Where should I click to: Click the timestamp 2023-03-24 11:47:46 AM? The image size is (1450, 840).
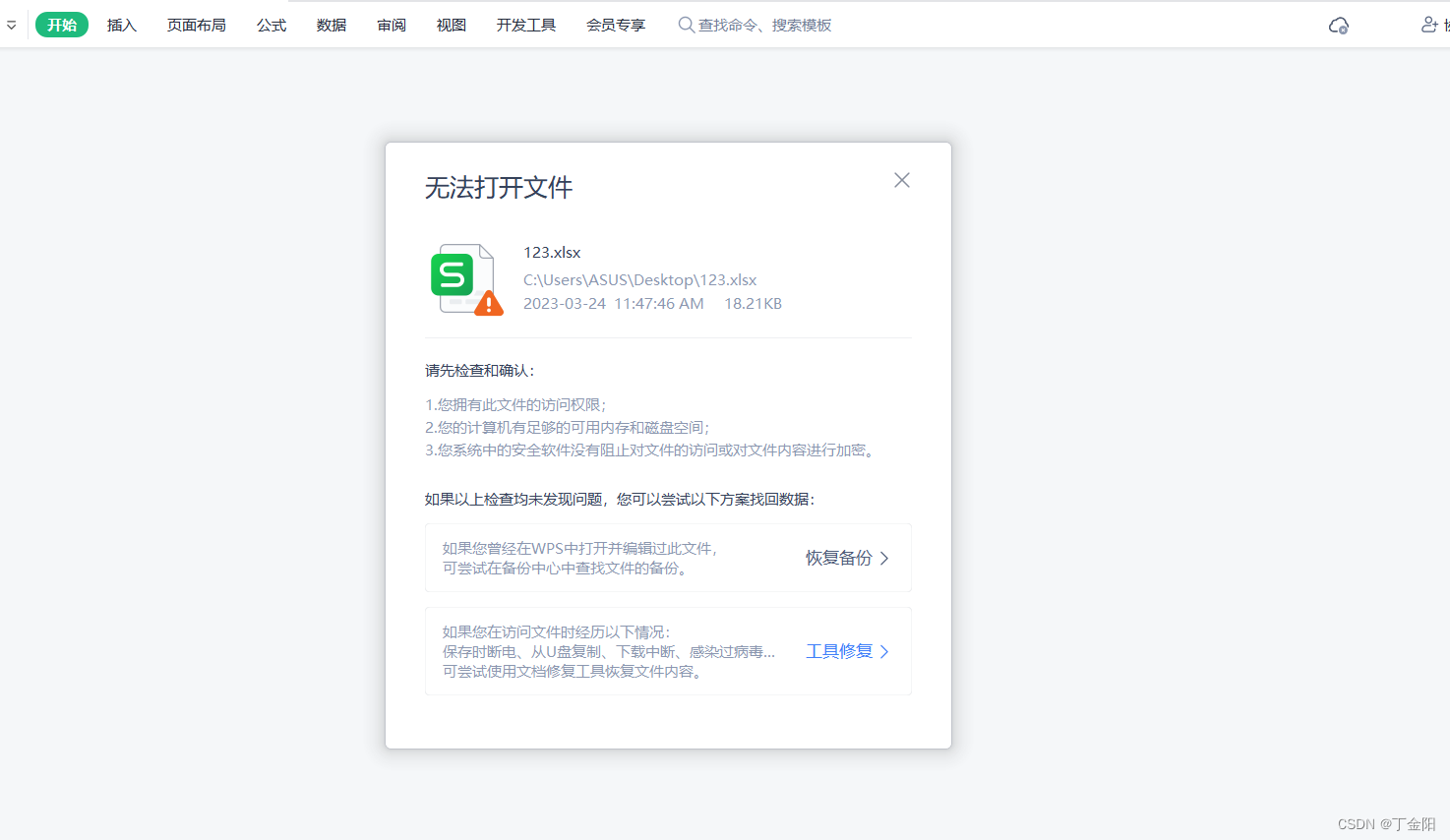614,304
